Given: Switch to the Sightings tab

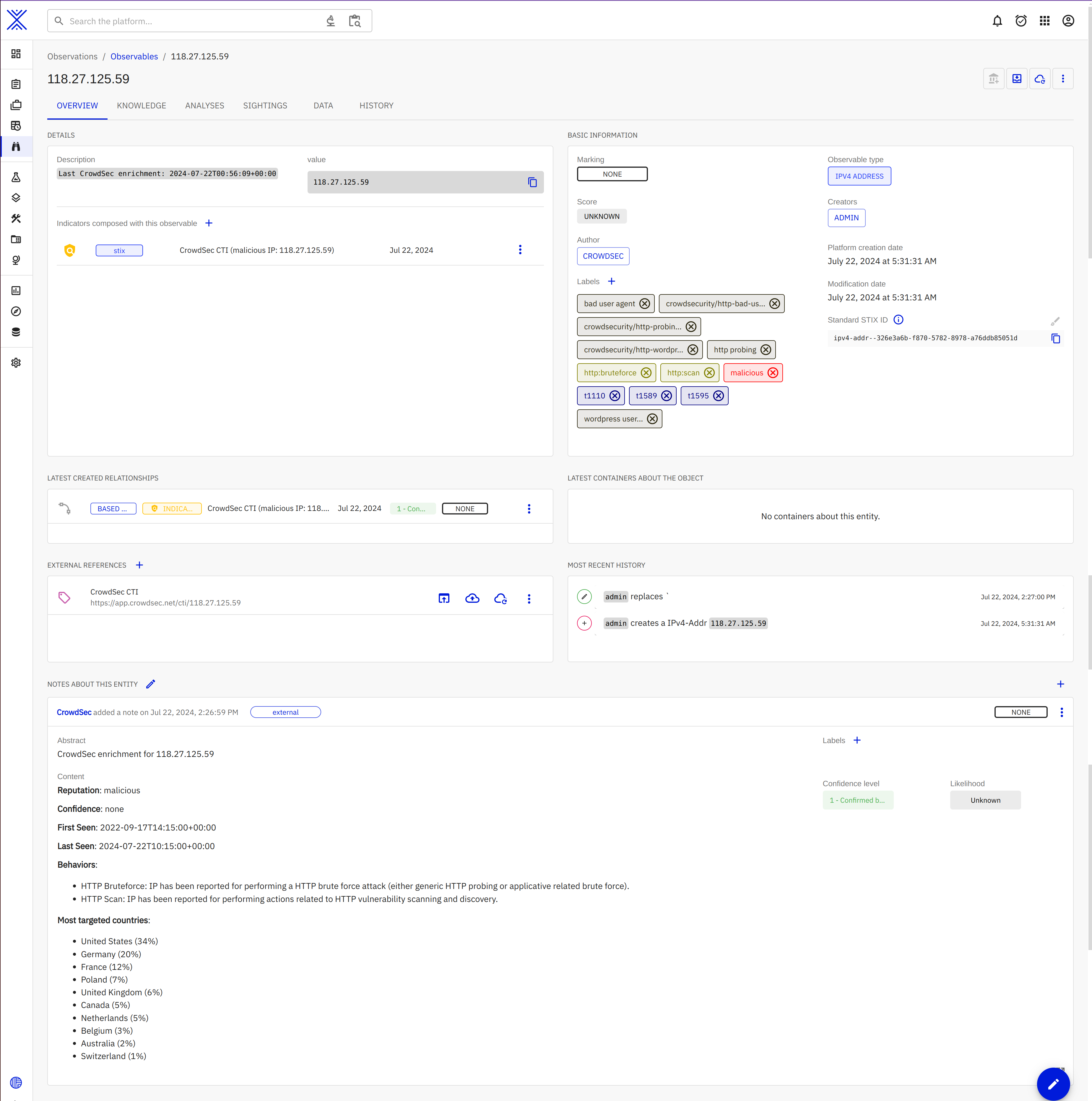Looking at the screenshot, I should [x=265, y=106].
